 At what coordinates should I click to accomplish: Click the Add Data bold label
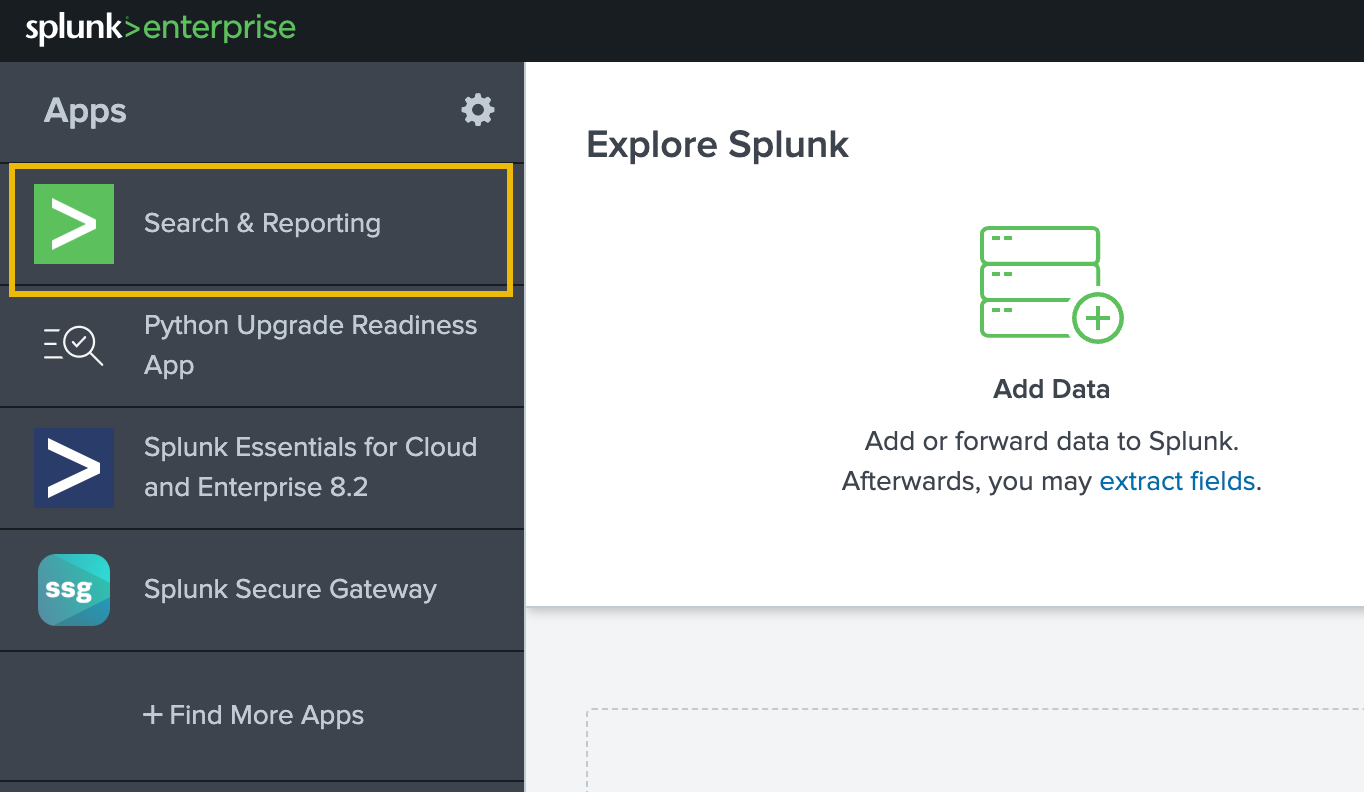pos(1051,389)
